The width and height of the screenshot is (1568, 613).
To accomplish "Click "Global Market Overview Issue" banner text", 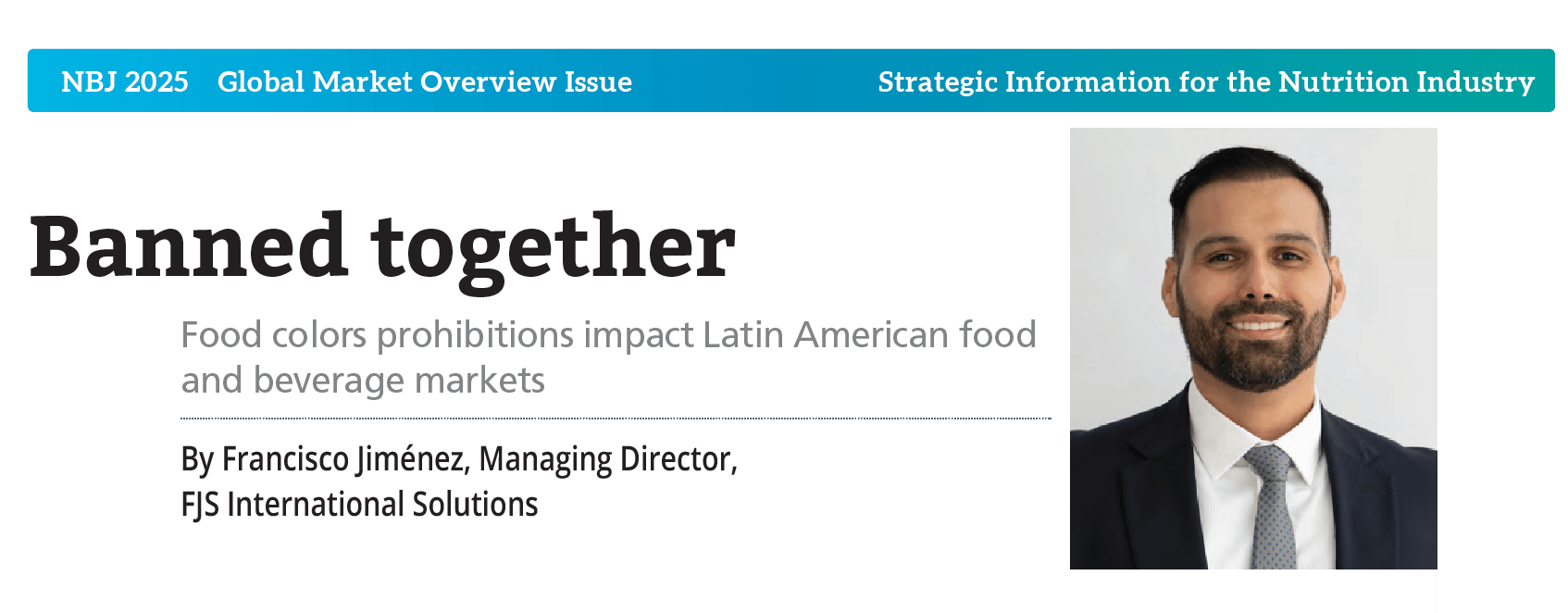I will 424,82.
